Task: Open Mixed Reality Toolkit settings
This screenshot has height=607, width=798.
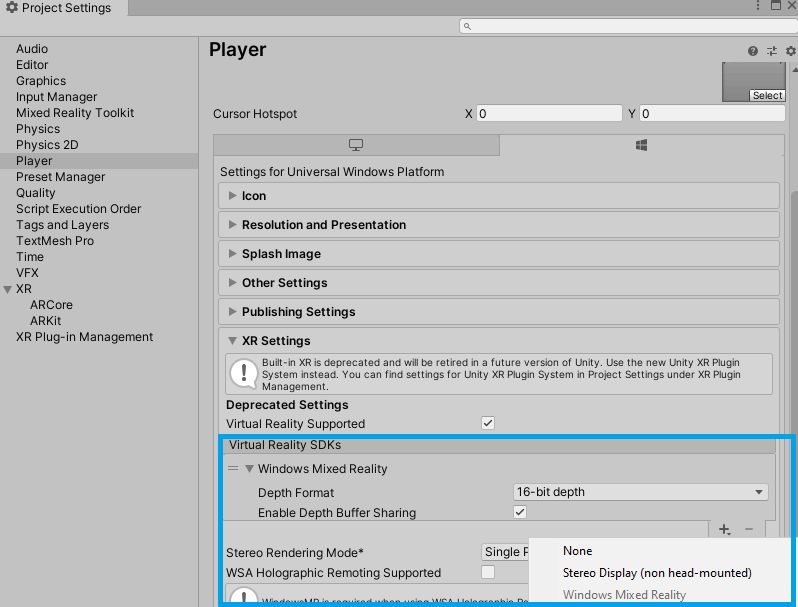Action: 75,113
